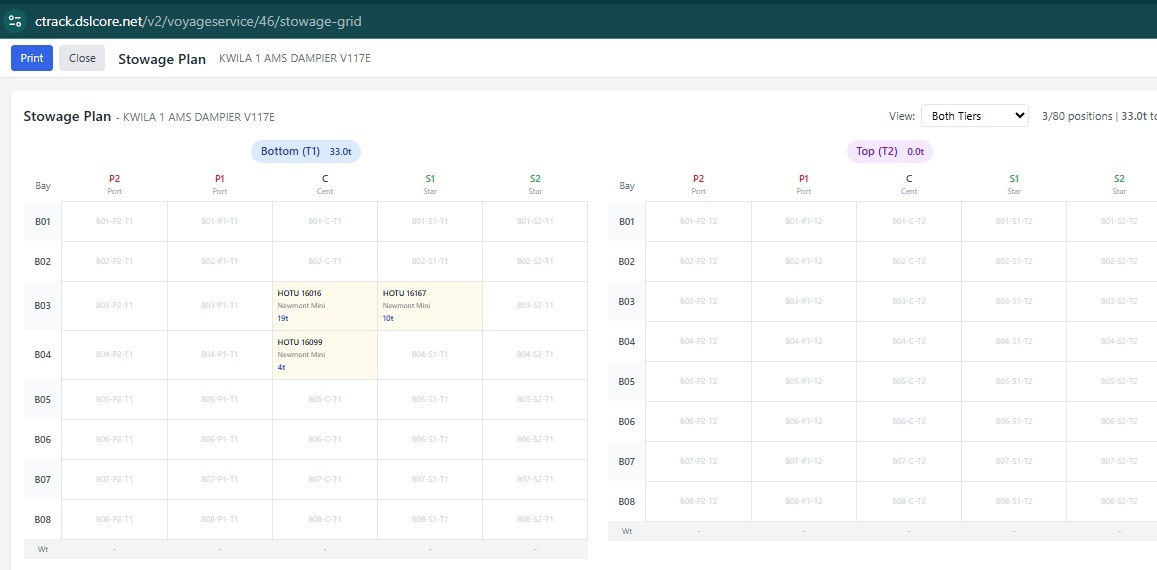
Task: Click the Top (T2) tier badge
Action: (x=889, y=151)
